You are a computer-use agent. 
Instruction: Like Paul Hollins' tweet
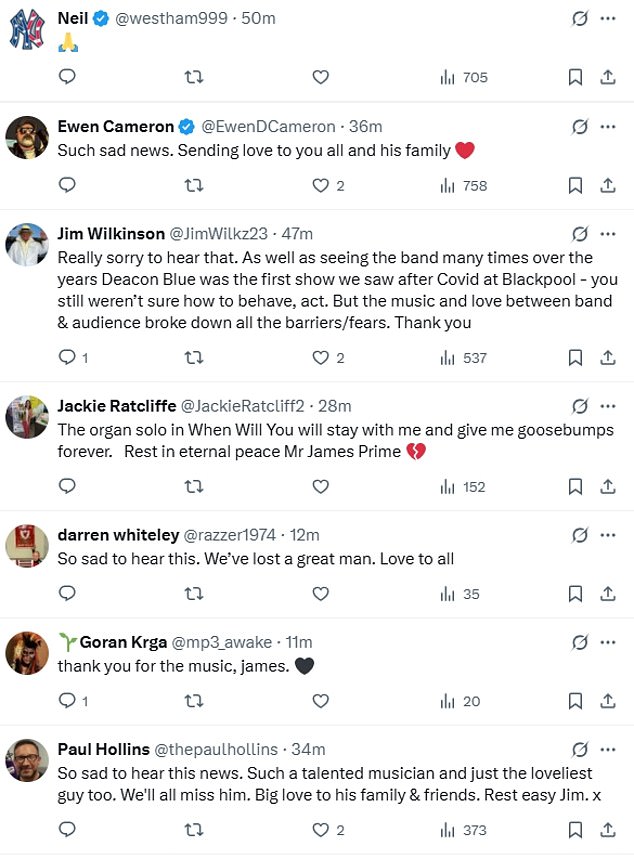pos(320,830)
